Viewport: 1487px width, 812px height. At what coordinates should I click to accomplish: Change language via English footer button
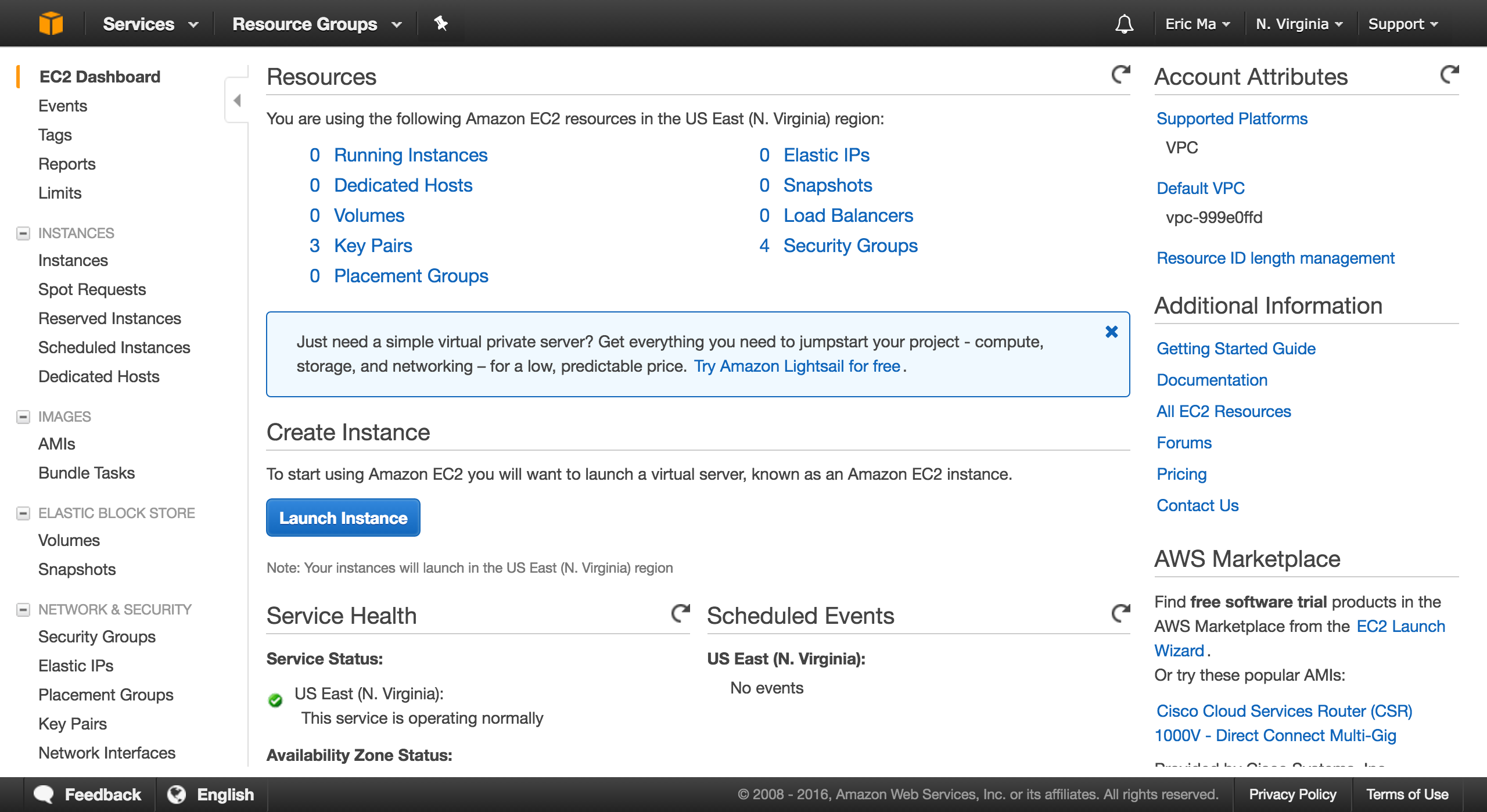[x=211, y=794]
